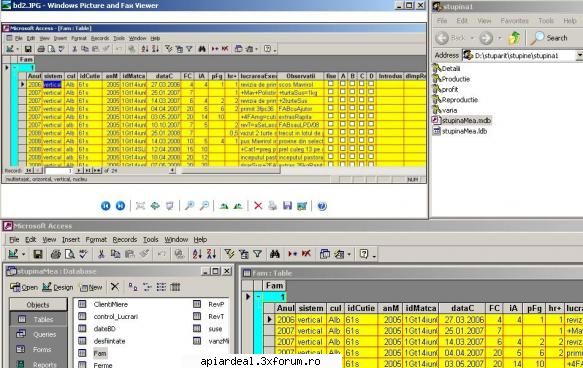
Task: Click the New Record icon in the large Access toolbar
Action: click(x=292, y=254)
